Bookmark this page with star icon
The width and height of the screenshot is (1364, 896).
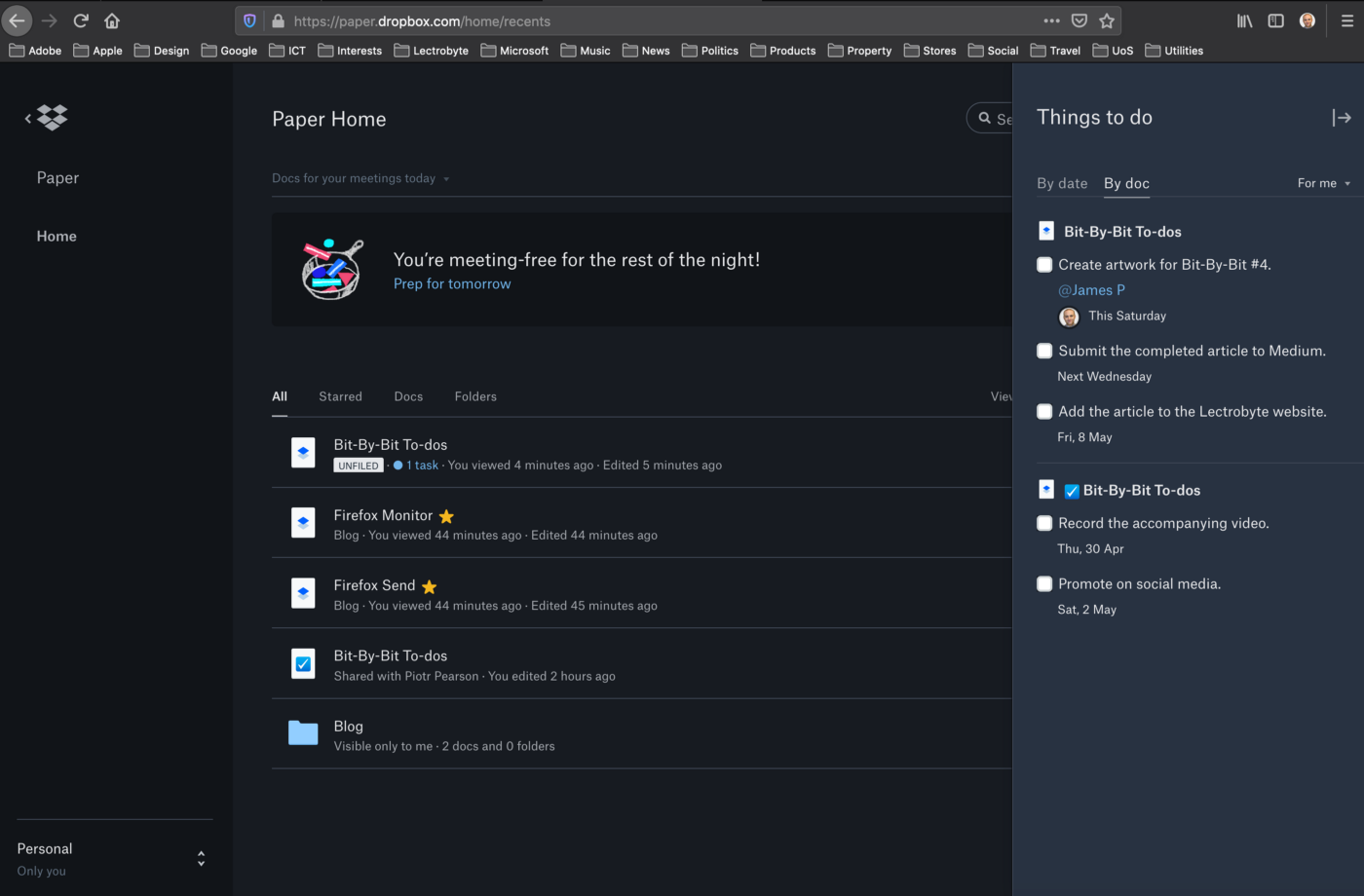click(x=1107, y=20)
